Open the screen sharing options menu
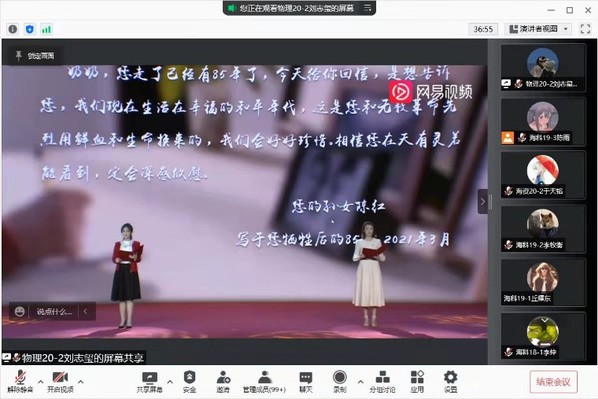 (x=170, y=381)
